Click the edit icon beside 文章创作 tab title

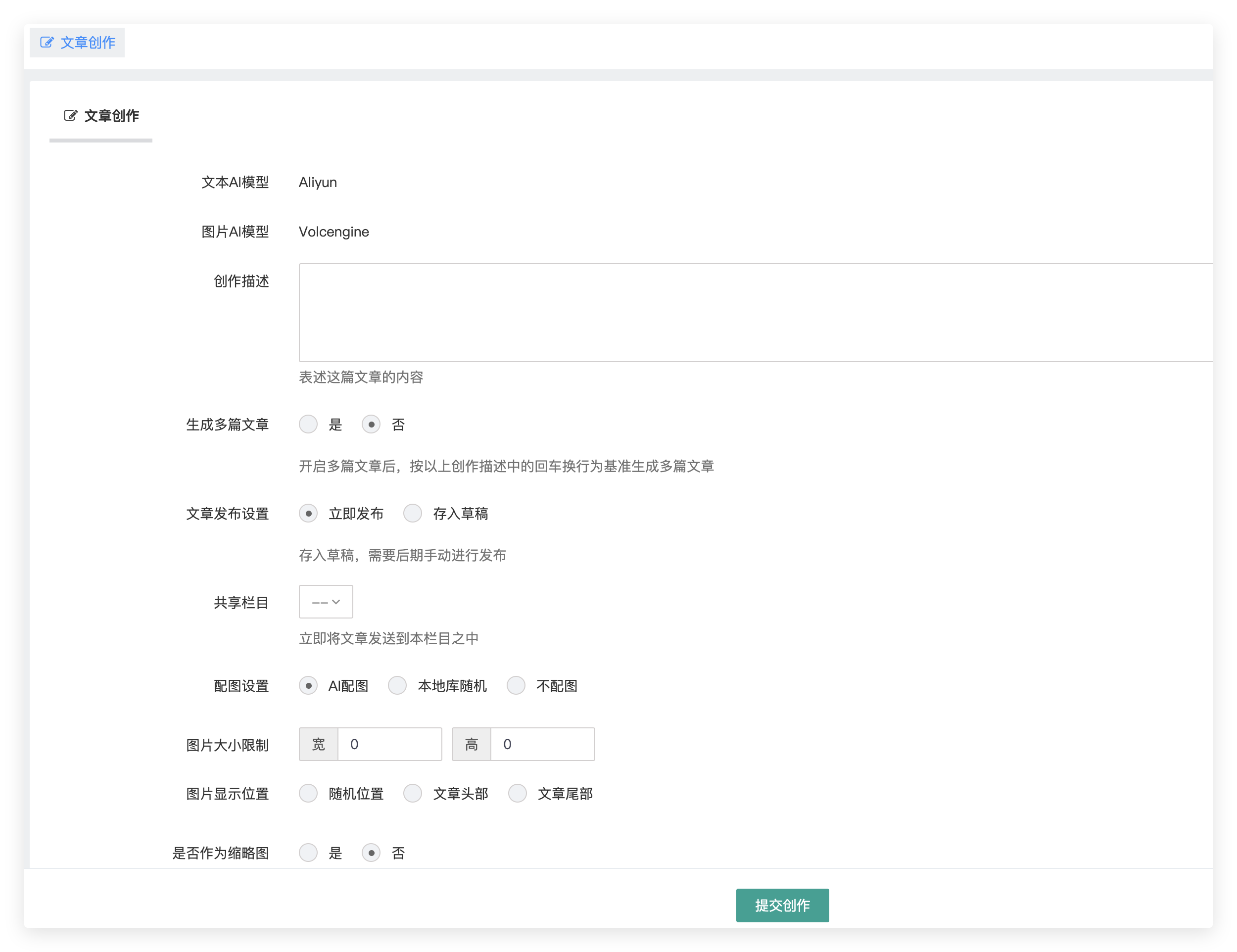[x=69, y=115]
